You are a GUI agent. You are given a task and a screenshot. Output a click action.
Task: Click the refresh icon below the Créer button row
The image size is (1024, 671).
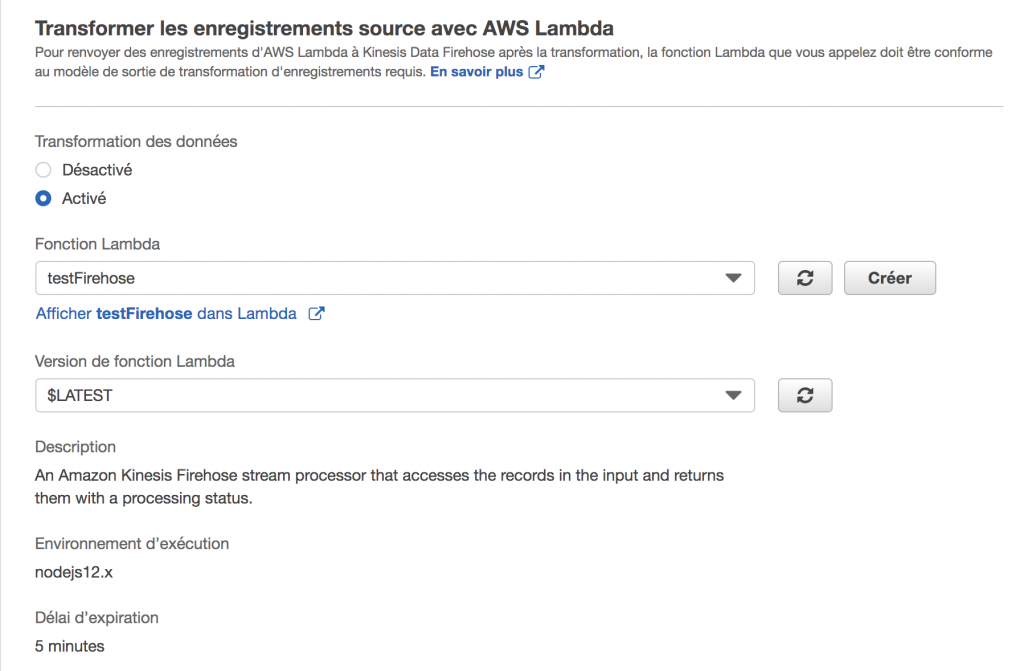point(804,395)
